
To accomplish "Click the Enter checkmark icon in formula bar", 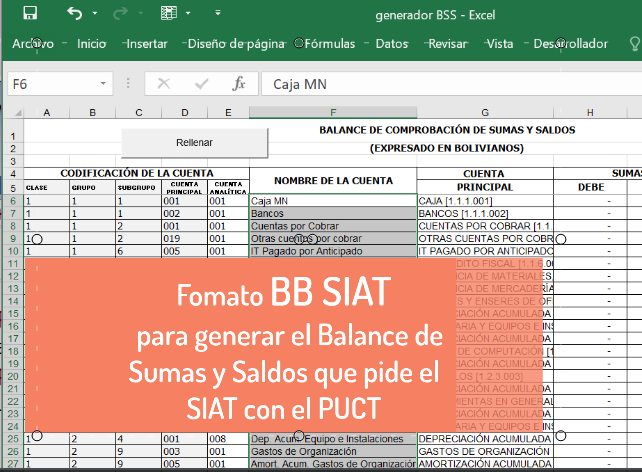I will [x=202, y=84].
